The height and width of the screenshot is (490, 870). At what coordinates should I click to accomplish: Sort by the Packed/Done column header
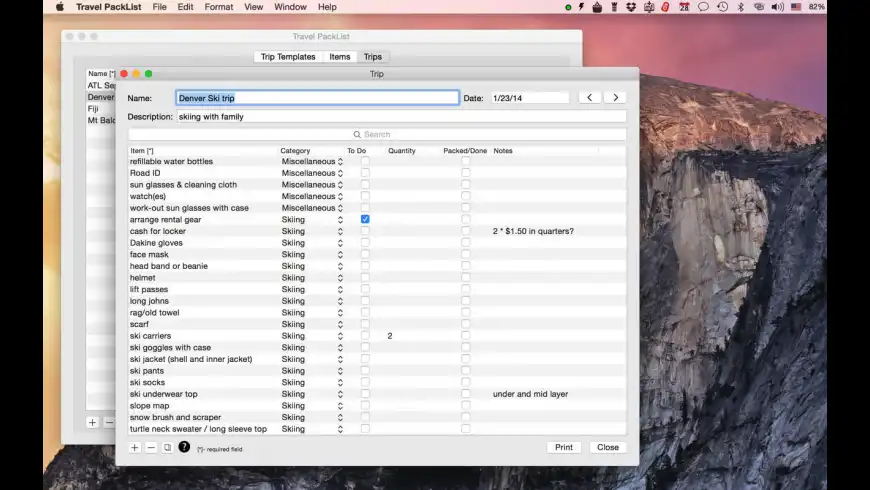pos(465,151)
